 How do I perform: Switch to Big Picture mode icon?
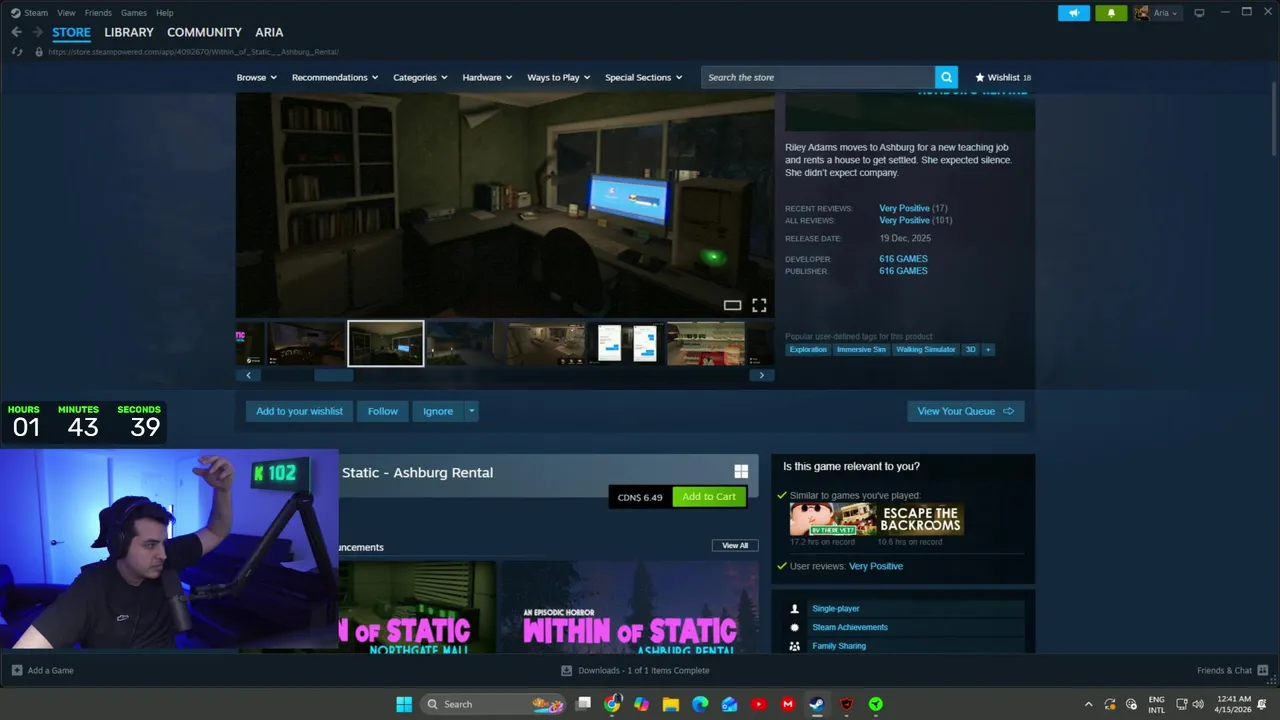pos(1199,13)
